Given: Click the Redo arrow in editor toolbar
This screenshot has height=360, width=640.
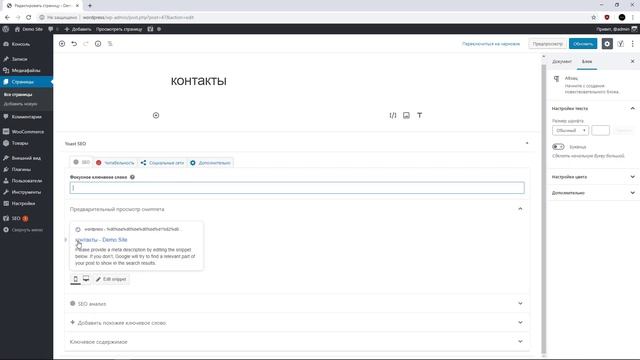Looking at the screenshot, I should point(86,44).
